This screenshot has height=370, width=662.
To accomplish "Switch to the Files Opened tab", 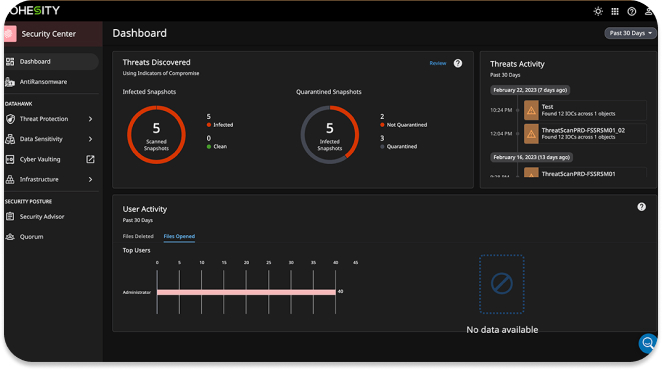I will pyautogui.click(x=179, y=236).
